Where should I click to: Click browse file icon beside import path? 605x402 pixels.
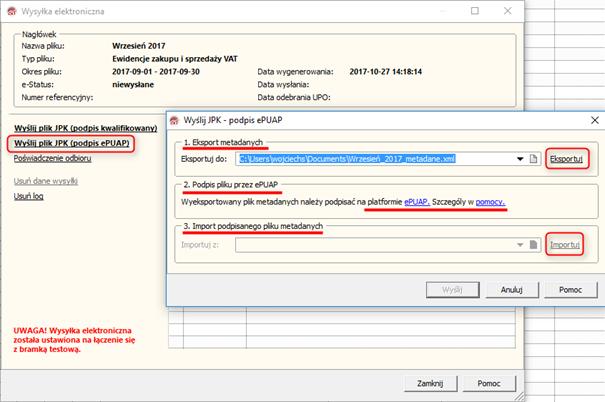point(533,245)
